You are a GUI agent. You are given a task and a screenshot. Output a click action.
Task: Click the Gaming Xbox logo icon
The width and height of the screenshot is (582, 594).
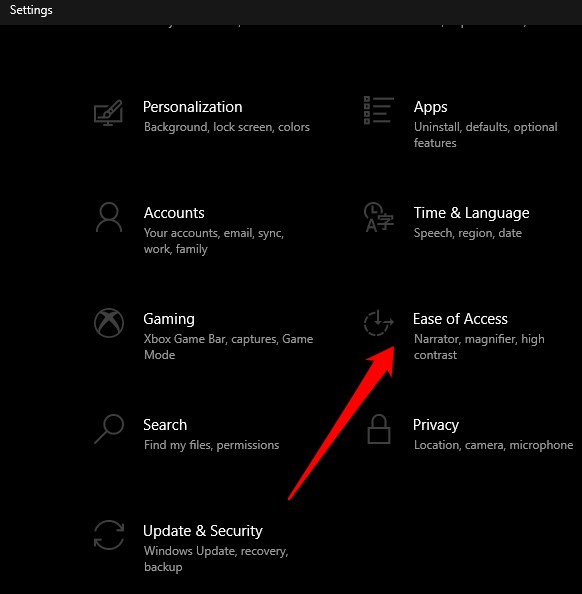pos(109,323)
